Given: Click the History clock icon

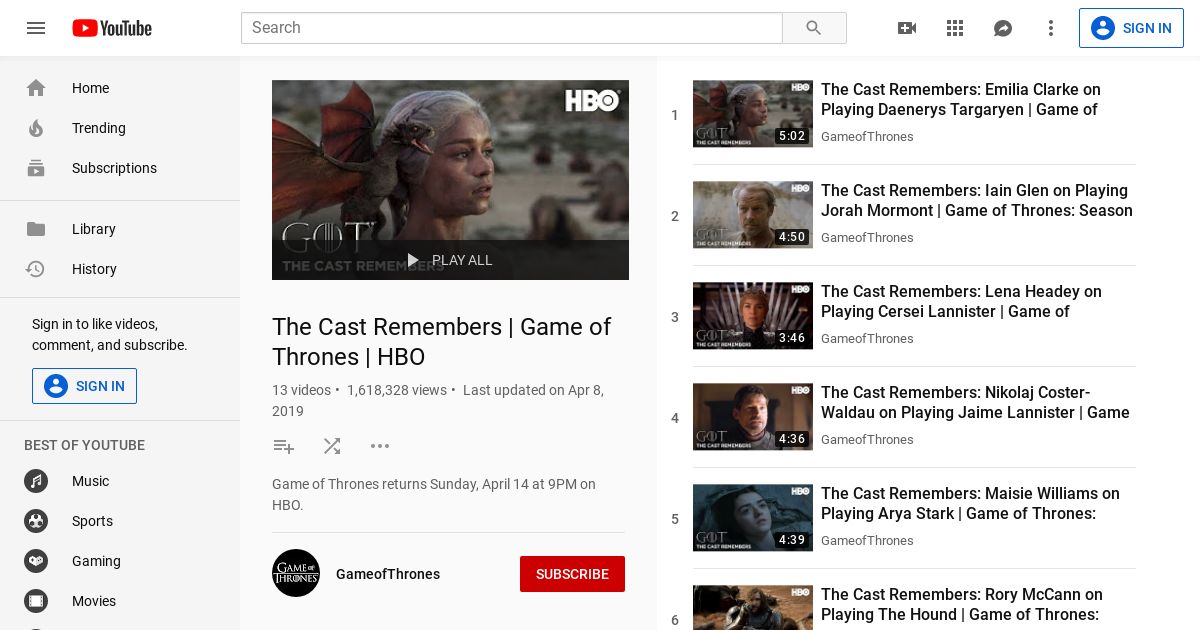Looking at the screenshot, I should click(x=36, y=269).
